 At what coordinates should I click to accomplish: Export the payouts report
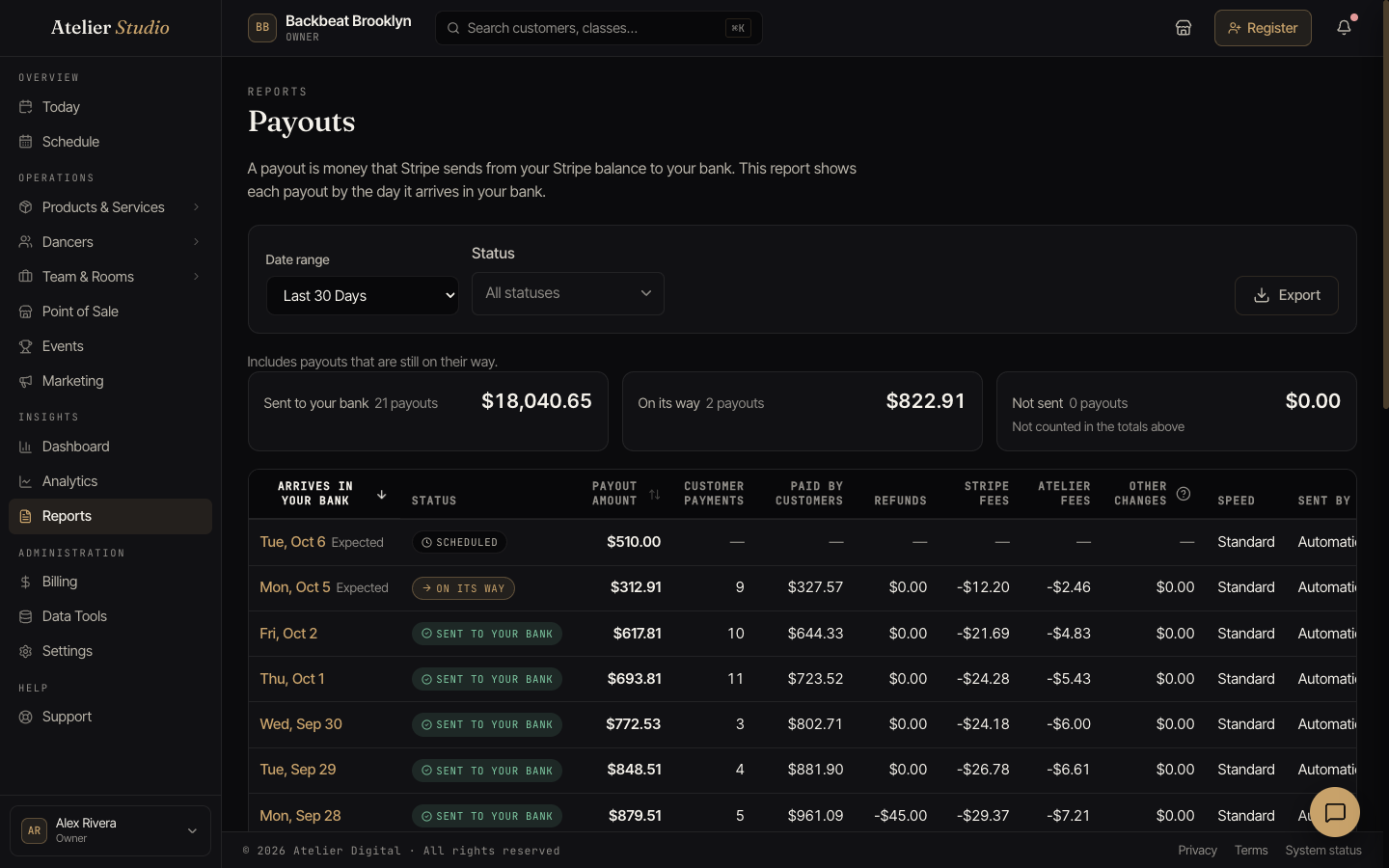[x=1286, y=295]
